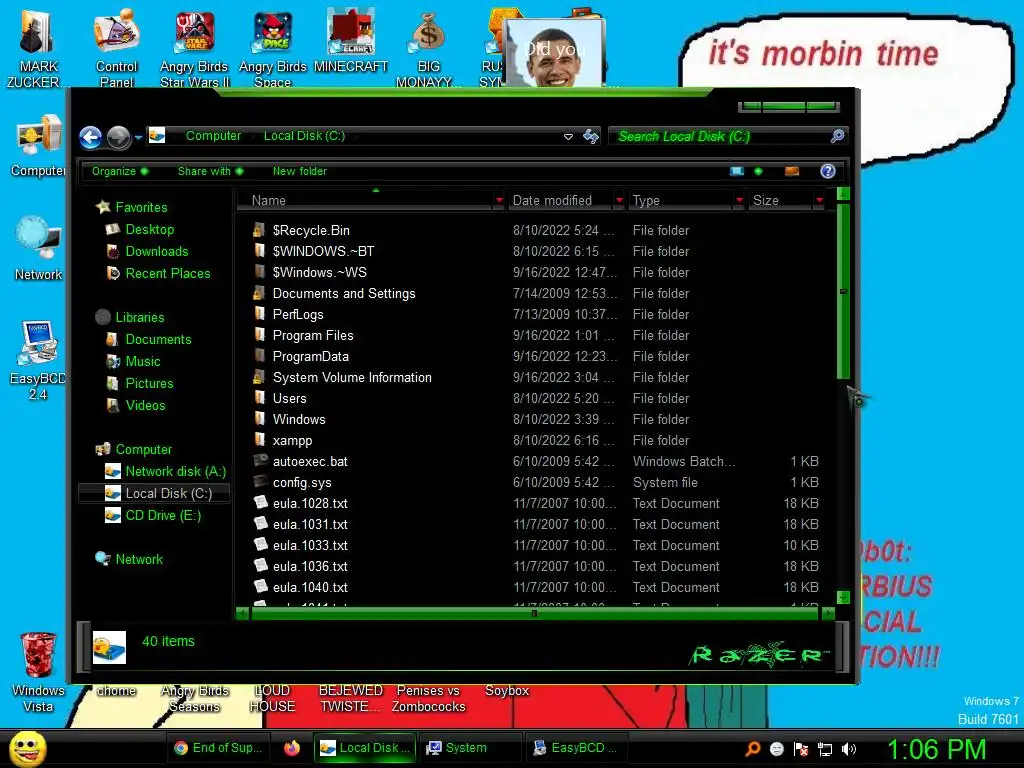Click the volume speaker tray icon
This screenshot has width=1024, height=768.
coord(849,749)
